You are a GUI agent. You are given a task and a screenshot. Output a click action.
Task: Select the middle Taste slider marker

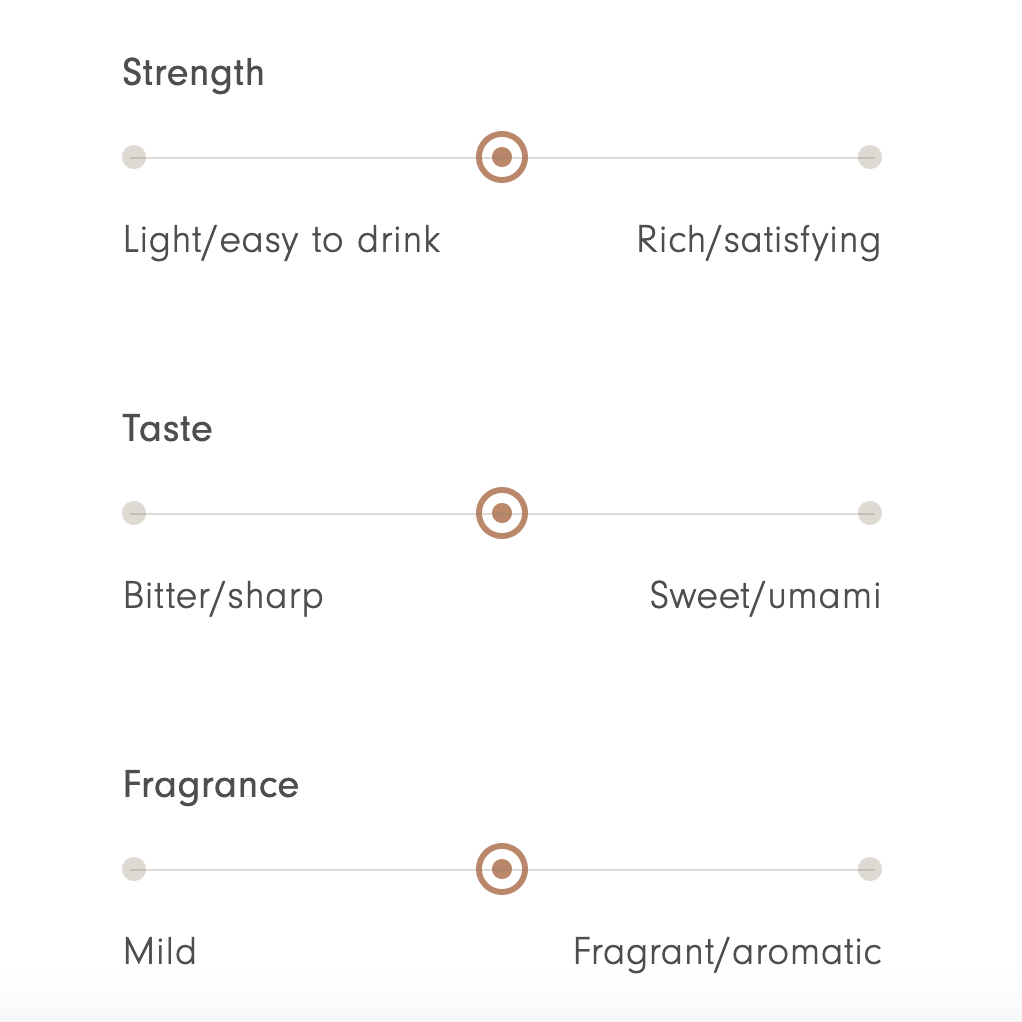(502, 513)
